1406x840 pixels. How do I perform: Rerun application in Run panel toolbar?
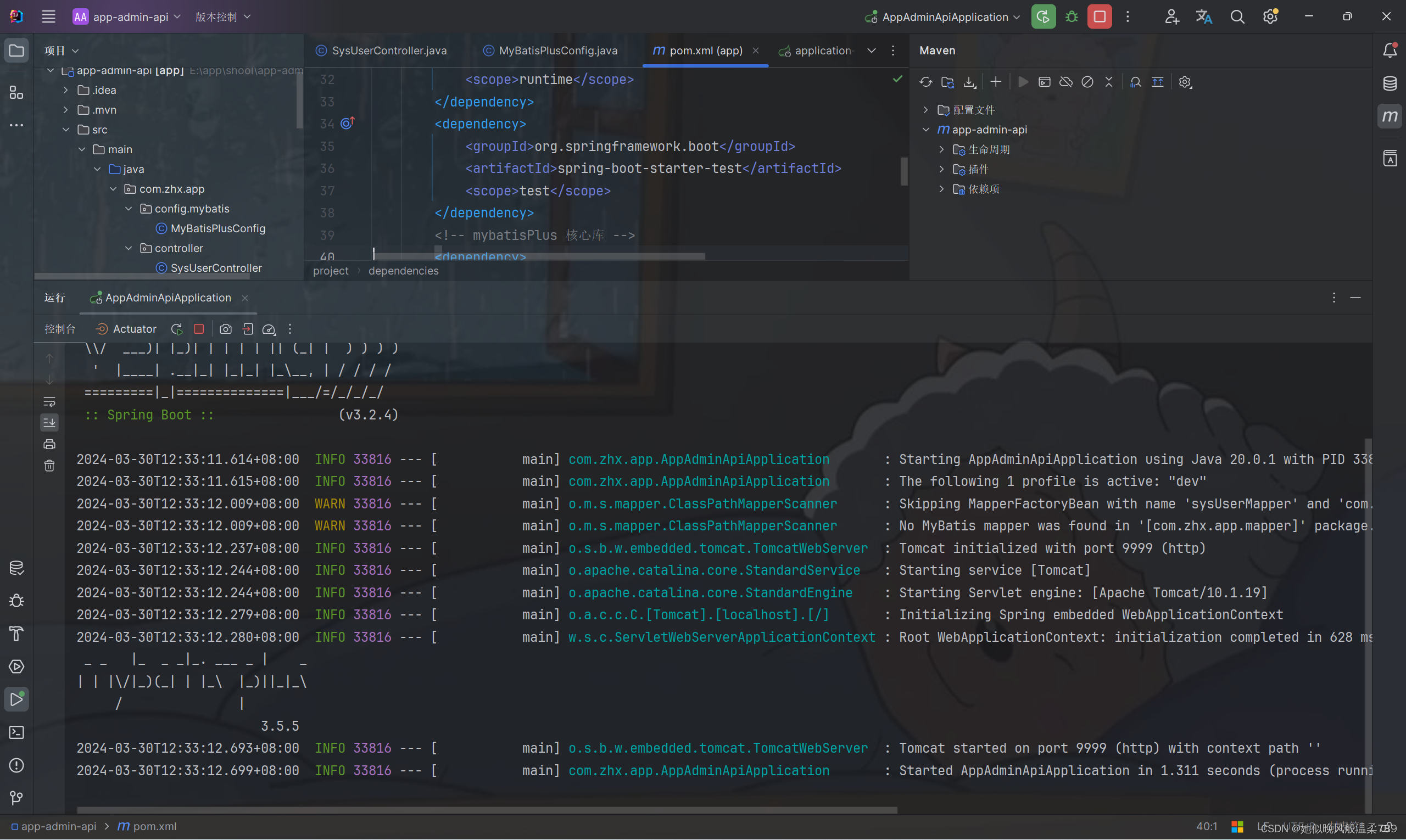coord(177,329)
